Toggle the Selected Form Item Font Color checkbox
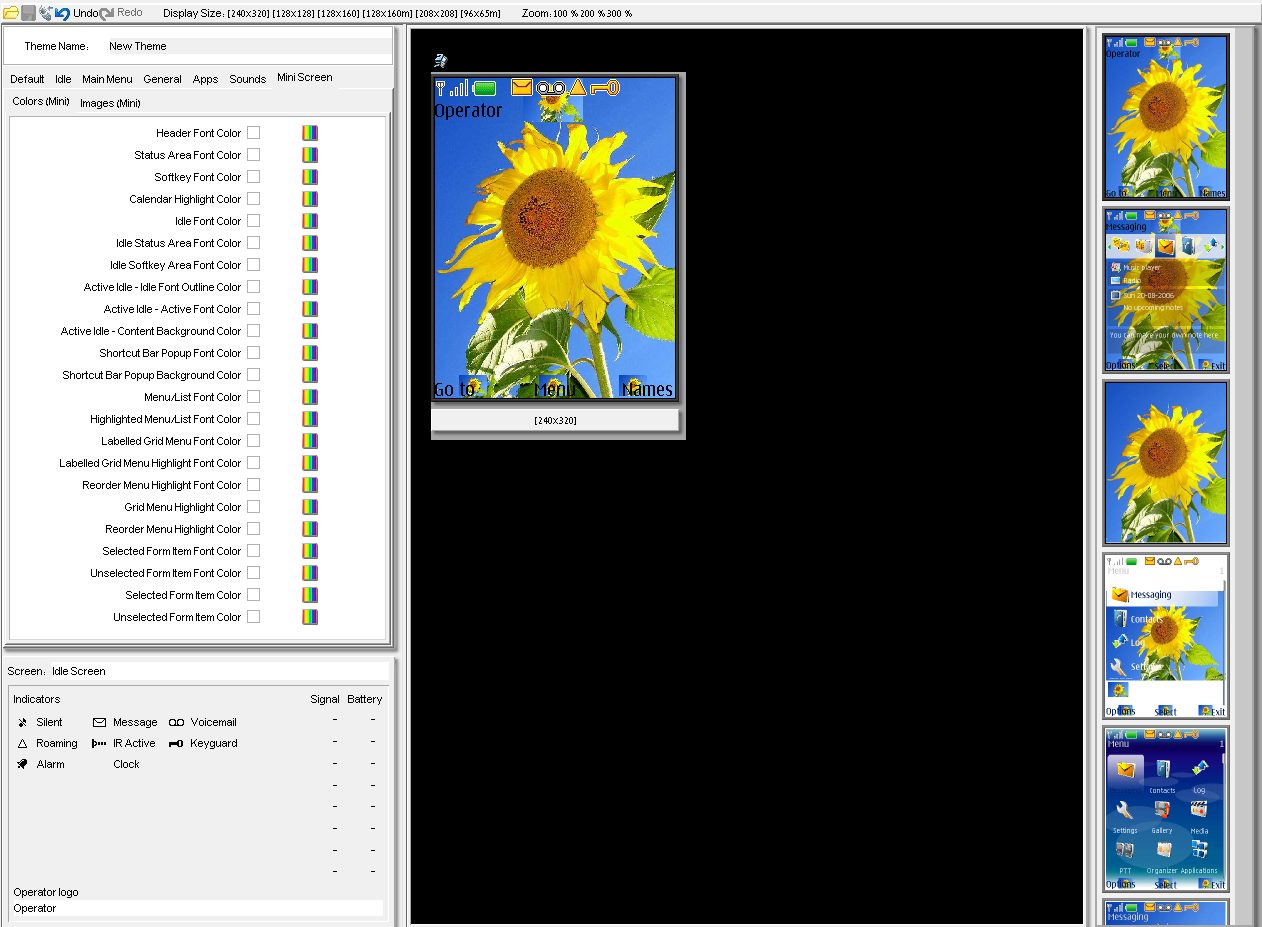 [x=254, y=551]
